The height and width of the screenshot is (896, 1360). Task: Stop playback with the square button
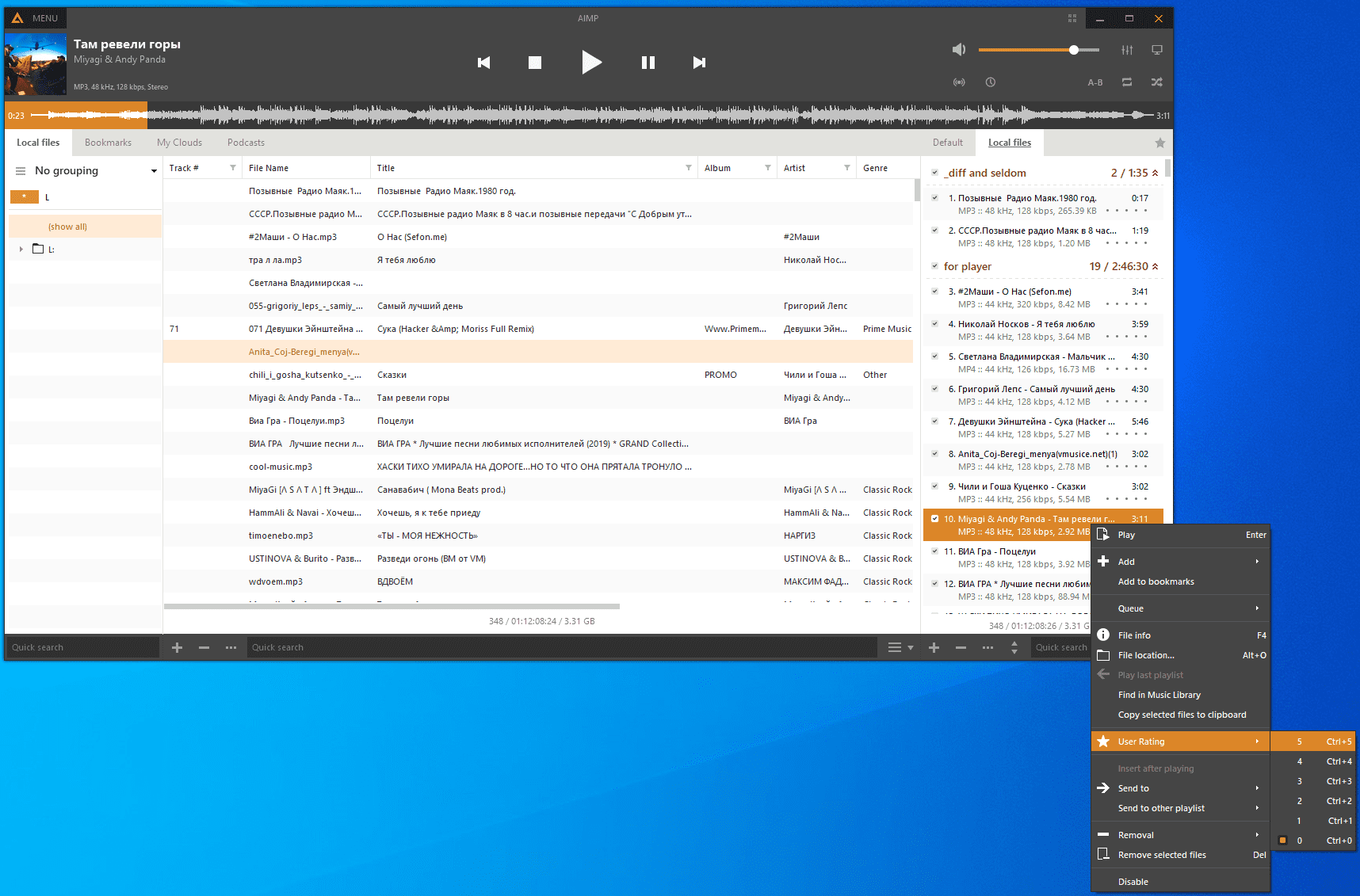click(x=535, y=63)
